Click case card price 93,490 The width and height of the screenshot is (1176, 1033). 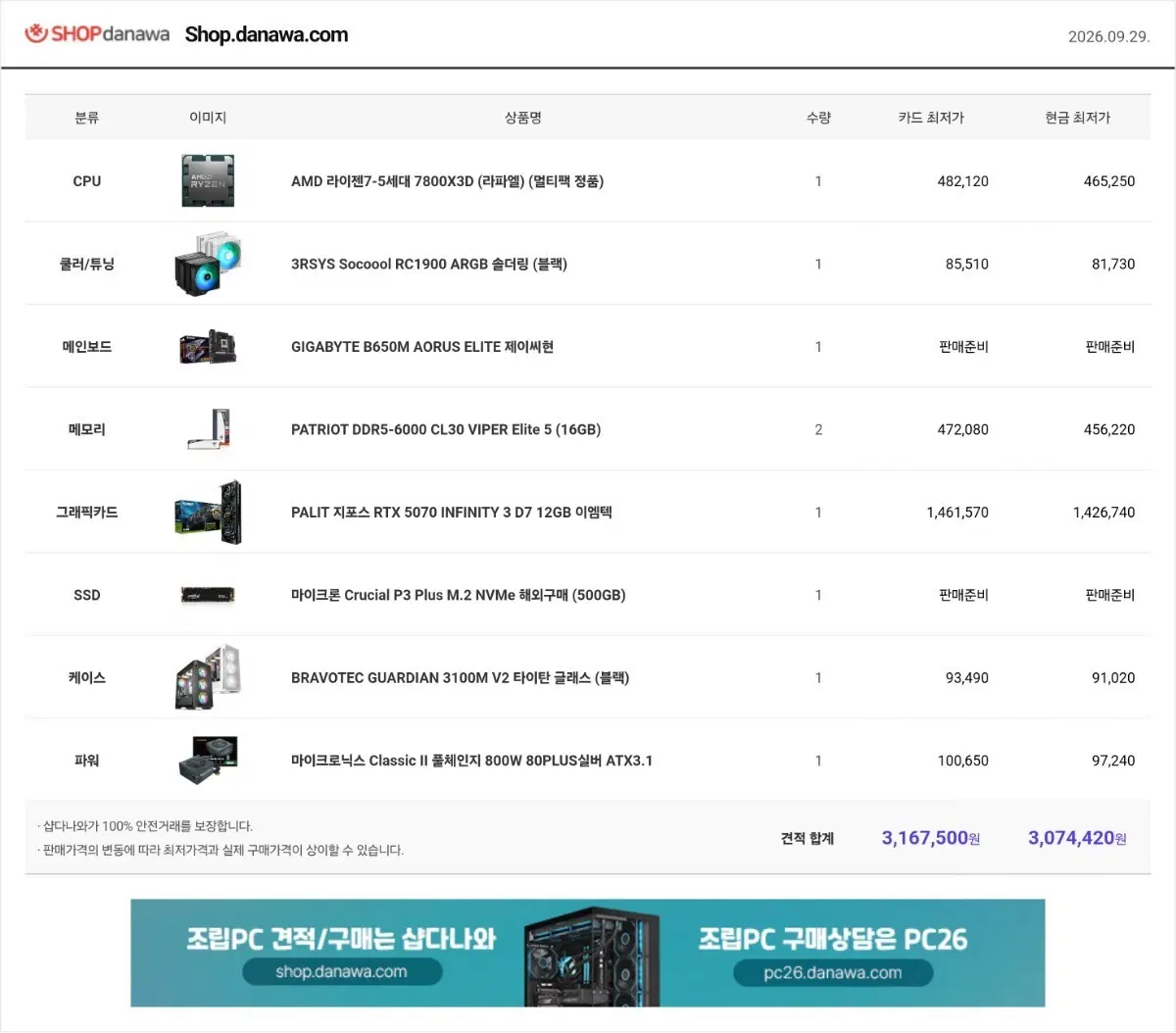coord(966,678)
